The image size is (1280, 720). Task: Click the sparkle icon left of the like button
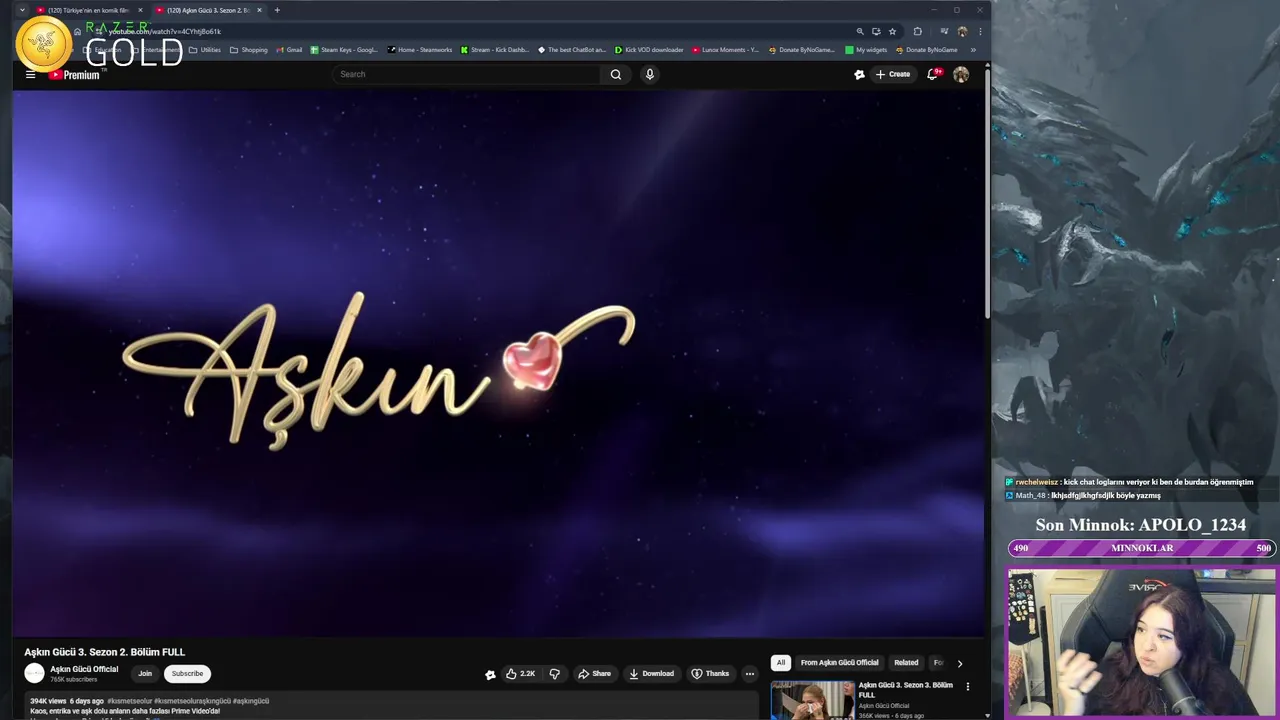pos(490,674)
